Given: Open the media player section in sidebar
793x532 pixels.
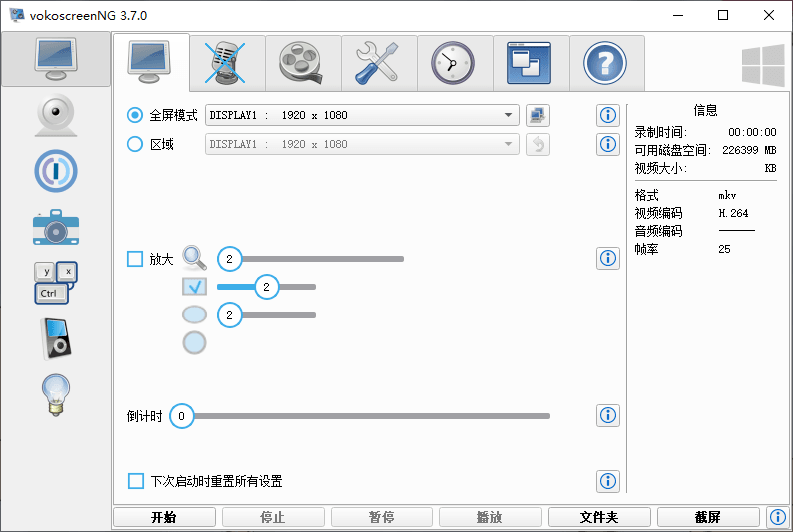Looking at the screenshot, I should tap(56, 338).
